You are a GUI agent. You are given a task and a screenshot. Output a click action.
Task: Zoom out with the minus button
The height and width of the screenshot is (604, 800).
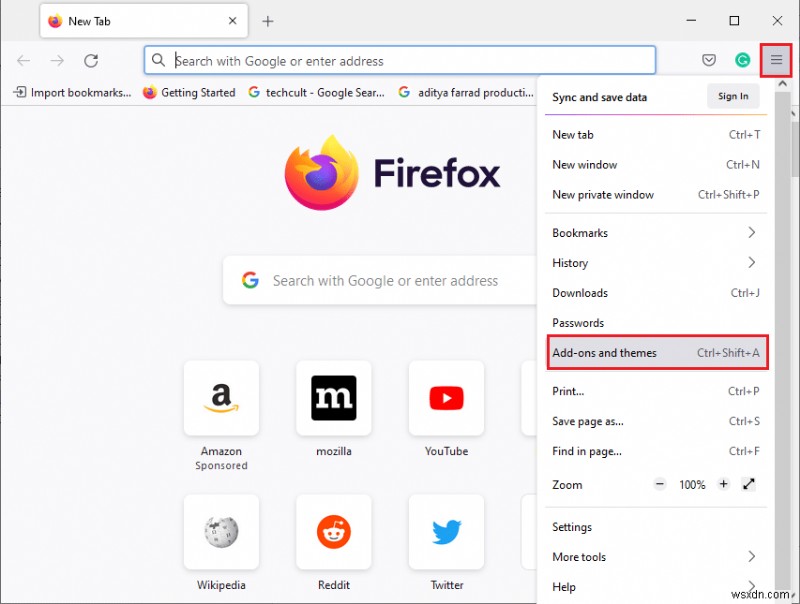pos(660,484)
